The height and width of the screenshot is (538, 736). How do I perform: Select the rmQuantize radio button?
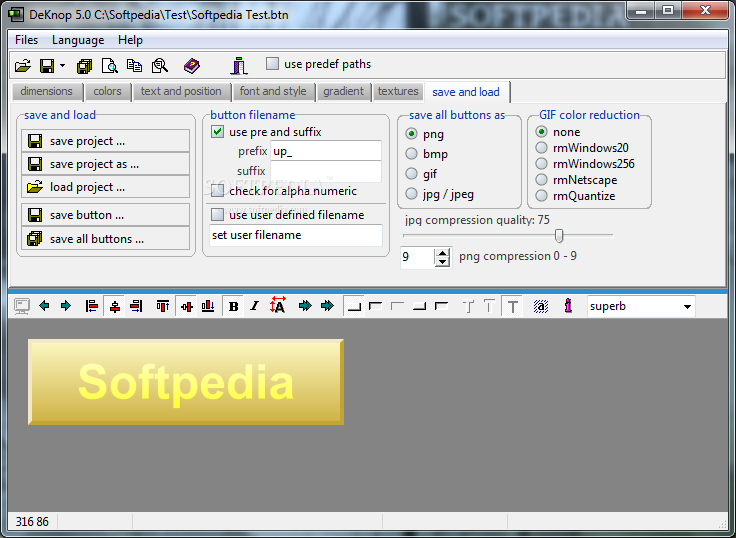[x=542, y=196]
